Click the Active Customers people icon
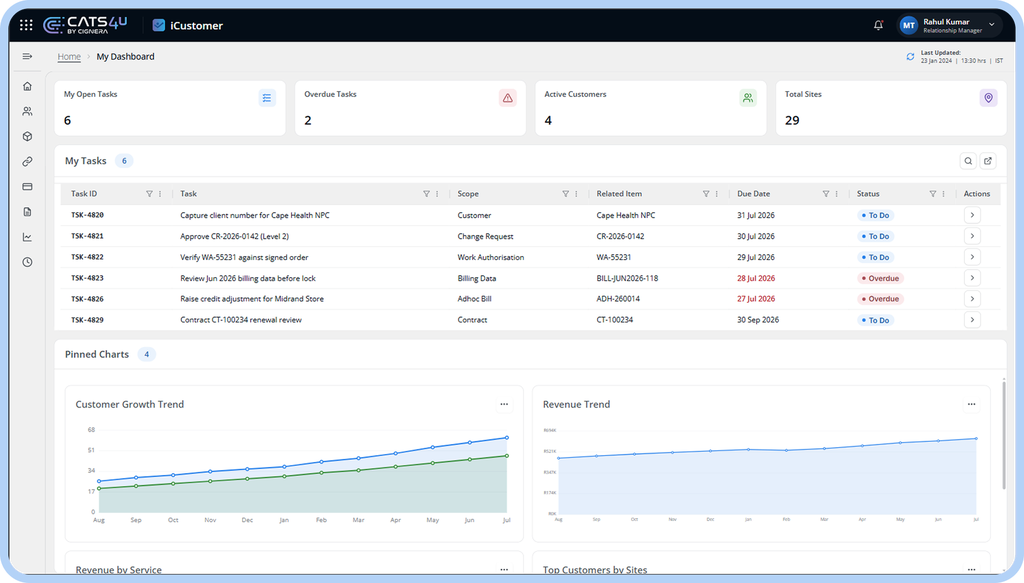This screenshot has width=1024, height=583. point(748,98)
